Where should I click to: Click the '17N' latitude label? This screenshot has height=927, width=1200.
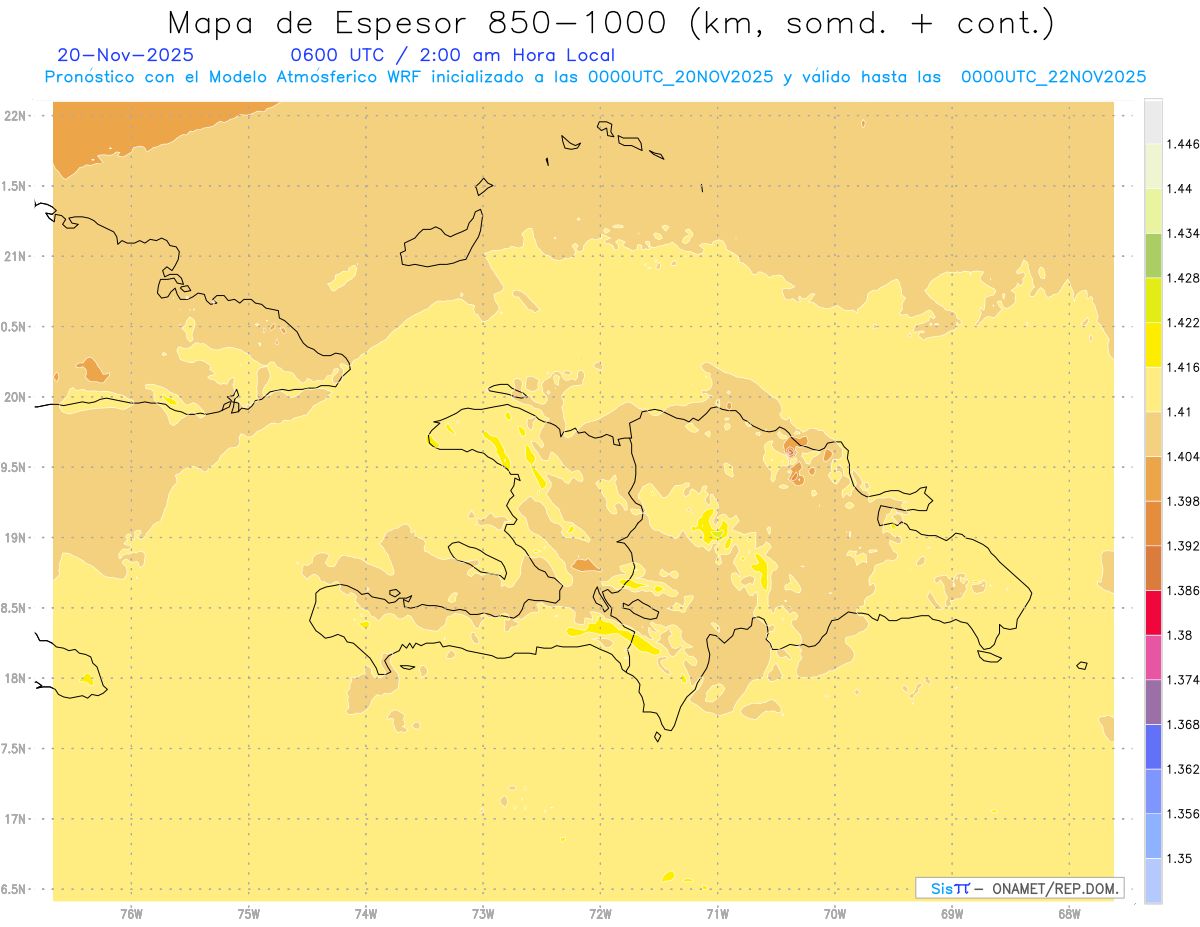(x=16, y=819)
